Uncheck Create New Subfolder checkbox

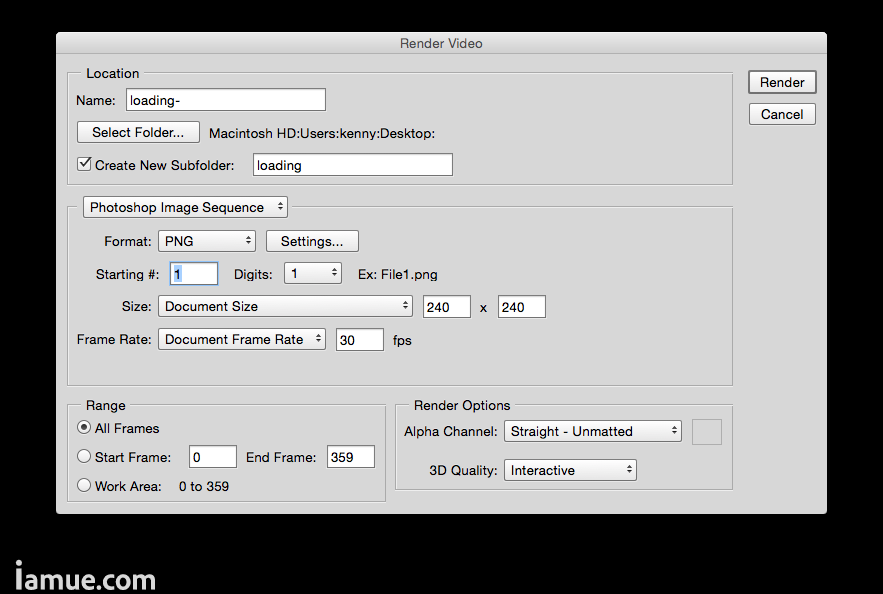84,164
